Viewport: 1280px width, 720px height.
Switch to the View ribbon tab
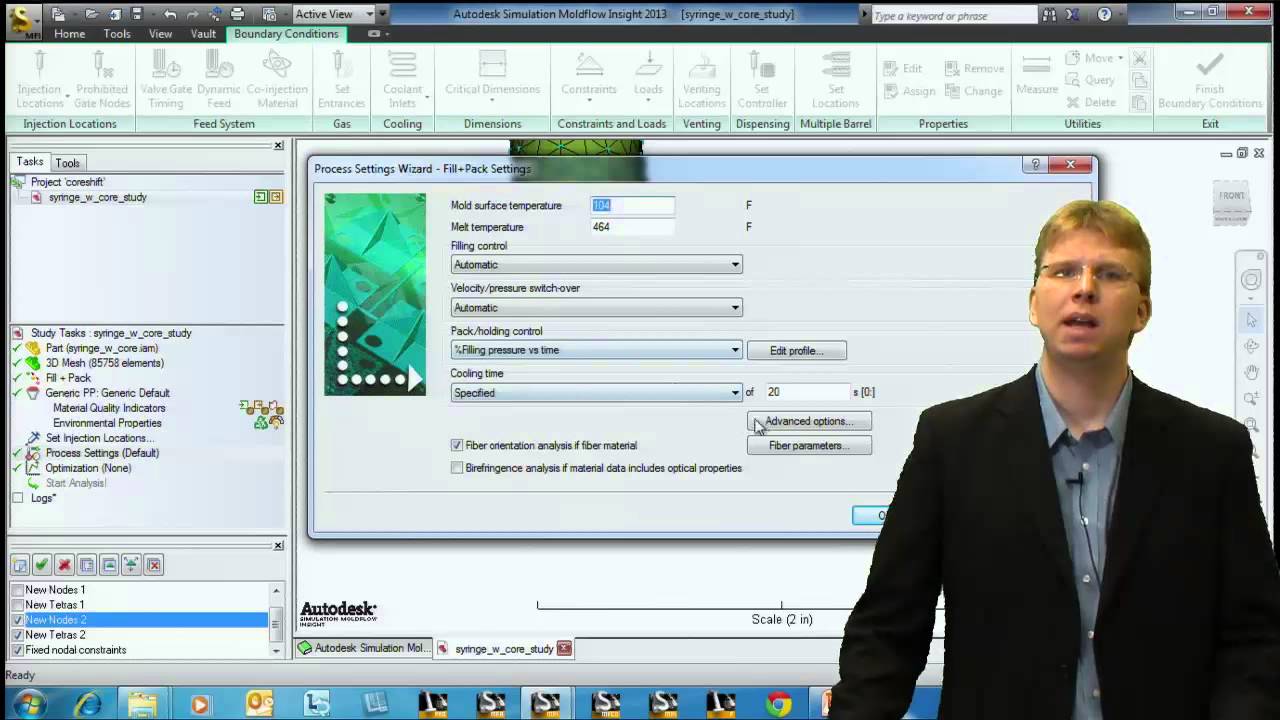coord(160,34)
